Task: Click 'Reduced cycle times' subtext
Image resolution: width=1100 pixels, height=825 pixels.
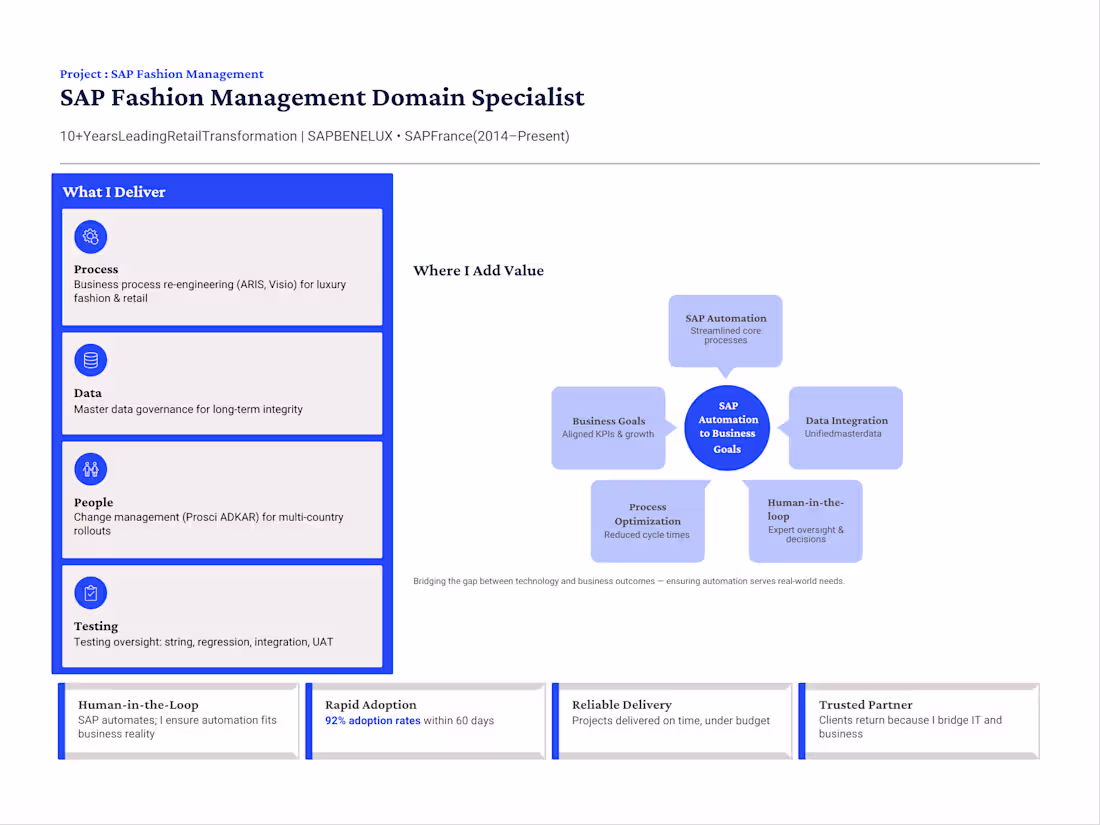Action: click(647, 535)
